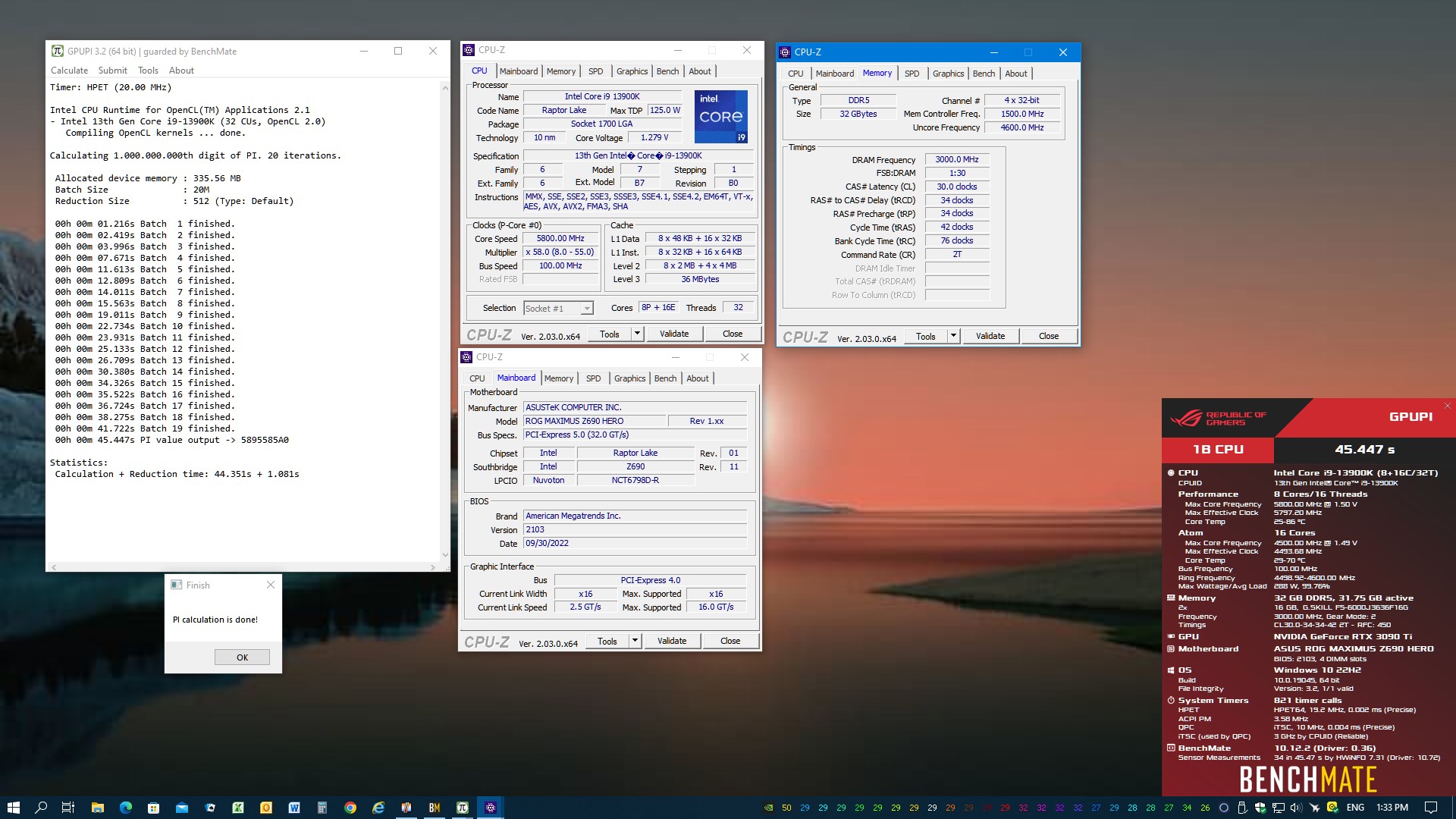
Task: Switch to GPUPI taskbar icon
Action: point(463,808)
